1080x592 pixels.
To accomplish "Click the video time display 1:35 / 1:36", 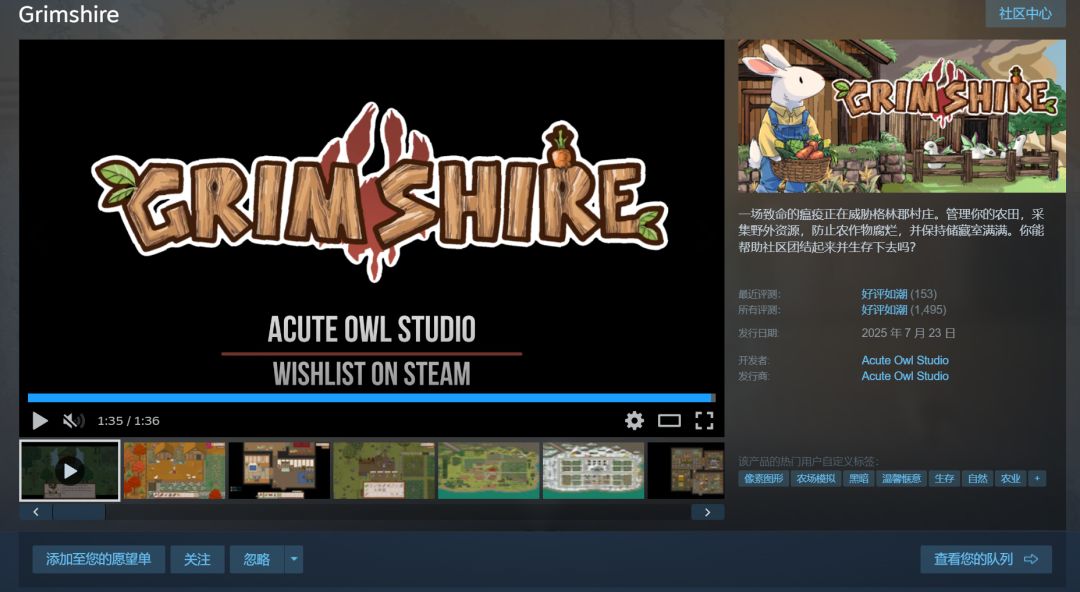I will 128,420.
